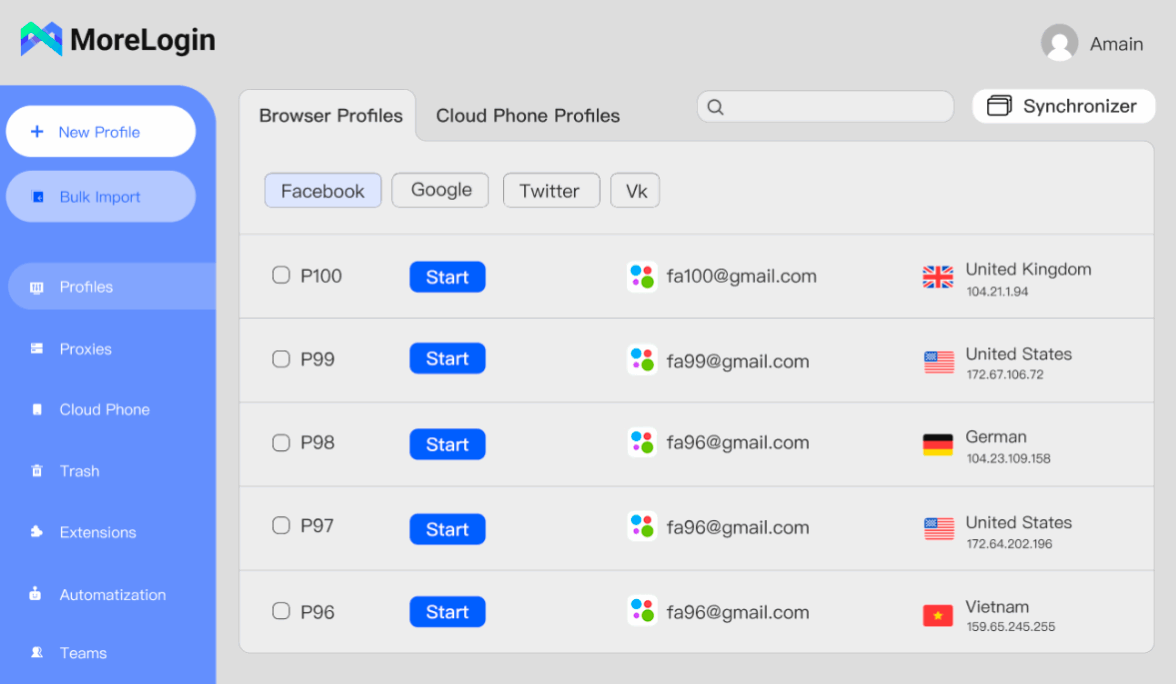Check the P96 profile checkbox
This screenshot has width=1176, height=684.
[x=281, y=611]
